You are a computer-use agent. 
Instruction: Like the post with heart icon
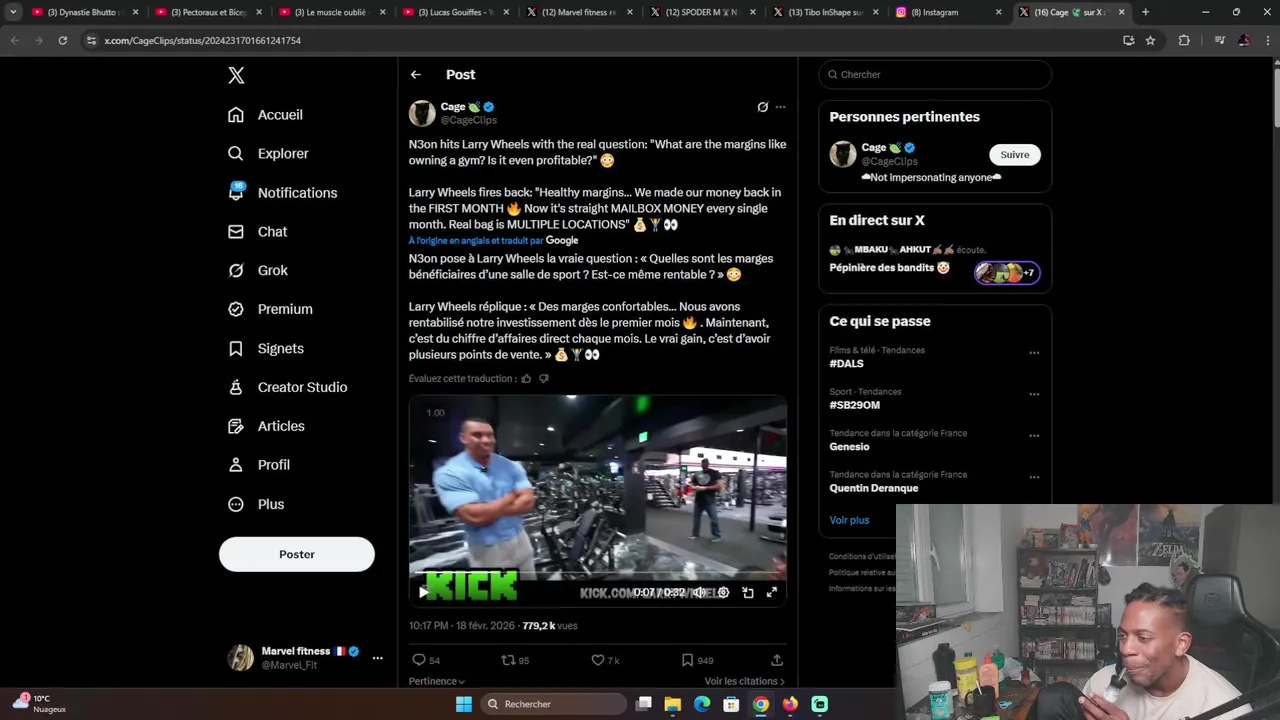[x=598, y=660]
